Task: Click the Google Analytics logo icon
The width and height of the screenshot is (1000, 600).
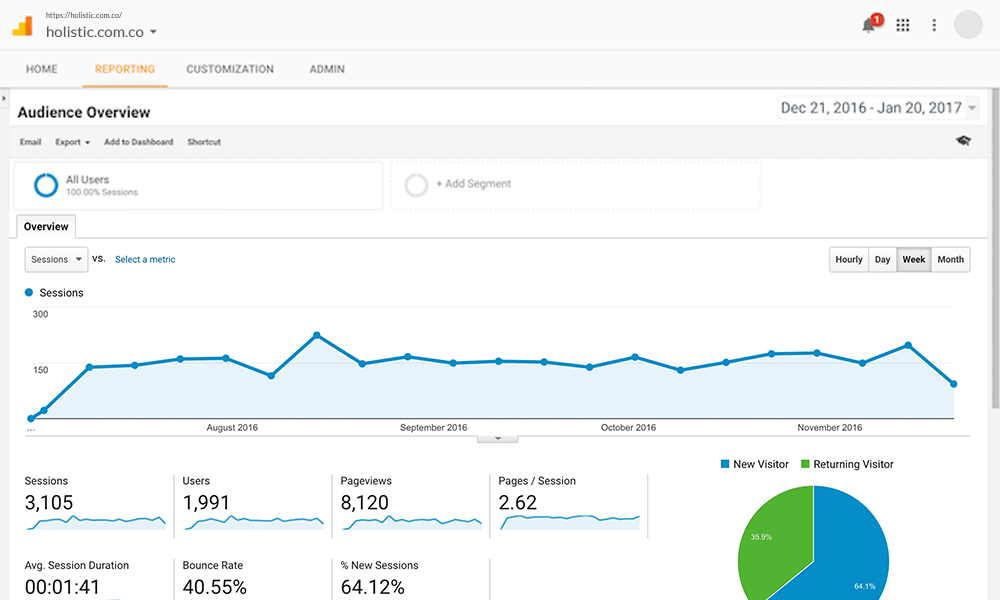Action: click(x=22, y=26)
